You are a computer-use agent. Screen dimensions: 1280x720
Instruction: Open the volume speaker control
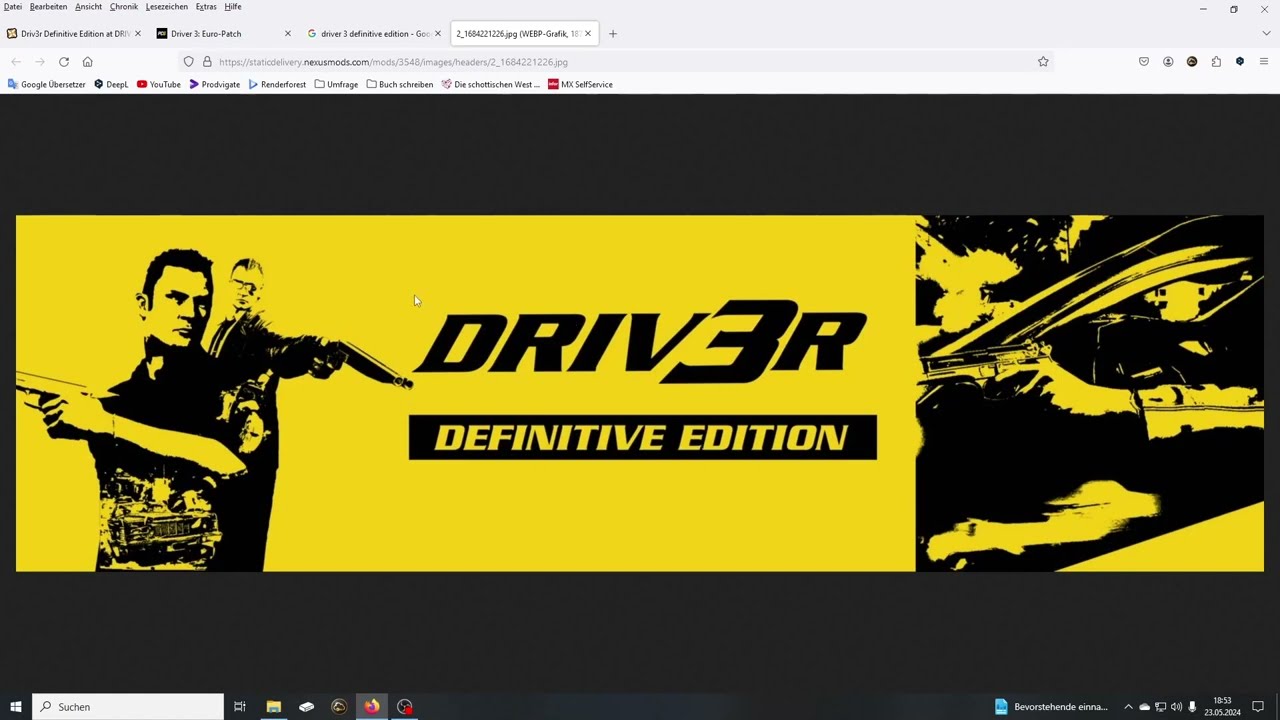pos(1176,706)
